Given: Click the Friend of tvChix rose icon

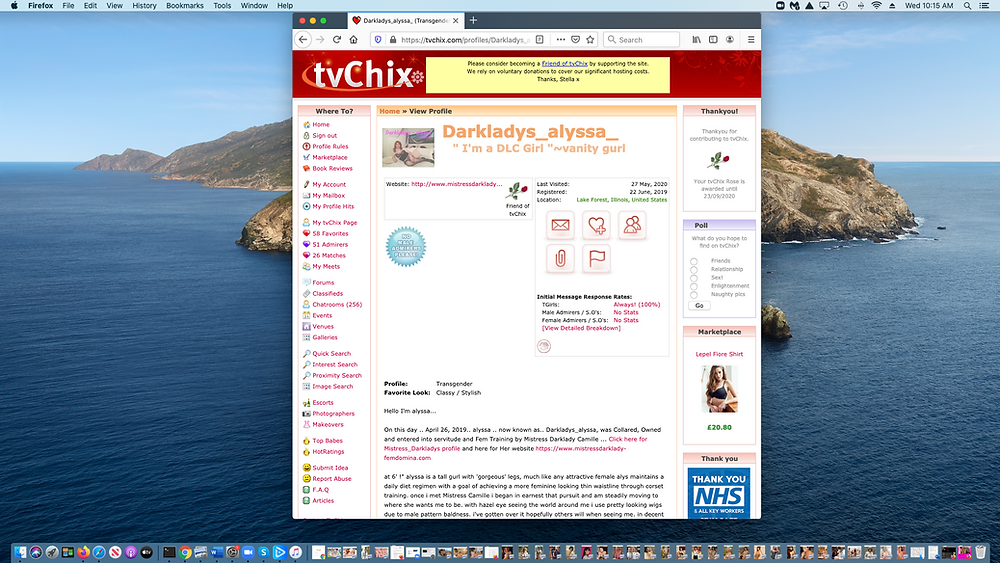Looking at the screenshot, I should pos(517,191).
